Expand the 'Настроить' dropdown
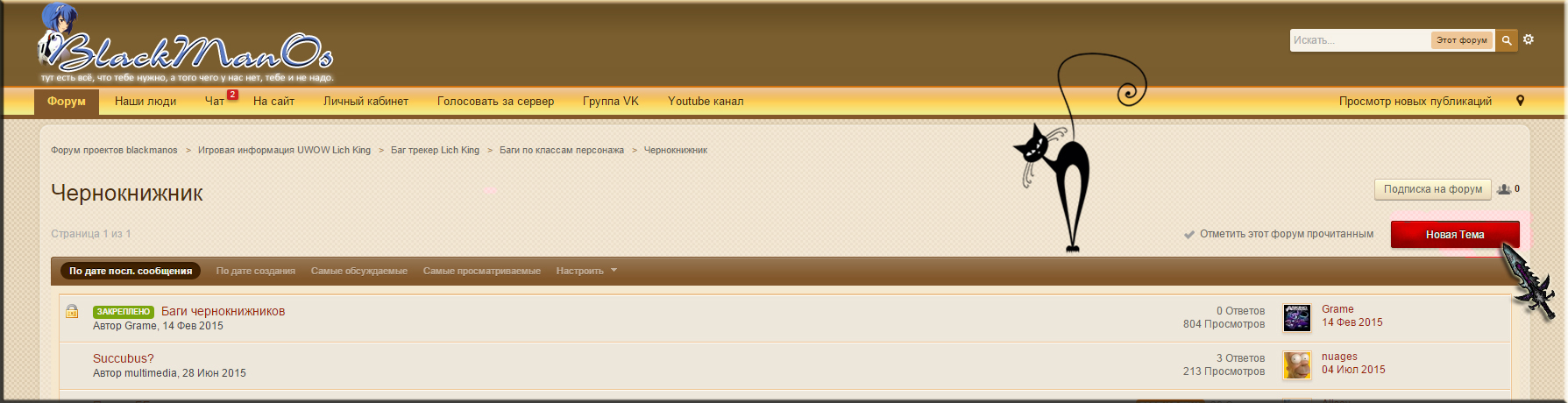1568x403 pixels. click(586, 271)
